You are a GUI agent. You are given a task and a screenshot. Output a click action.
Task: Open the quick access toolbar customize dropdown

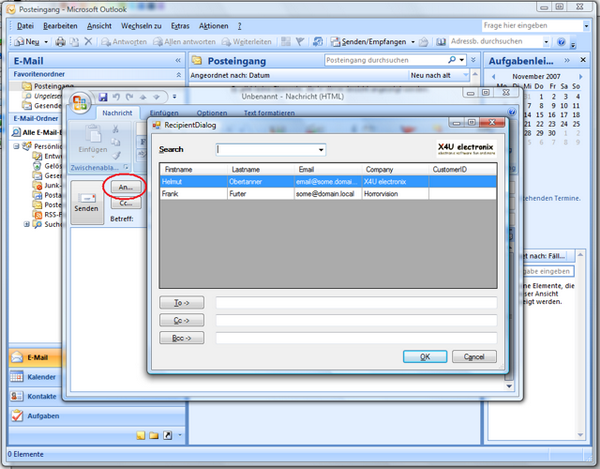tap(174, 97)
